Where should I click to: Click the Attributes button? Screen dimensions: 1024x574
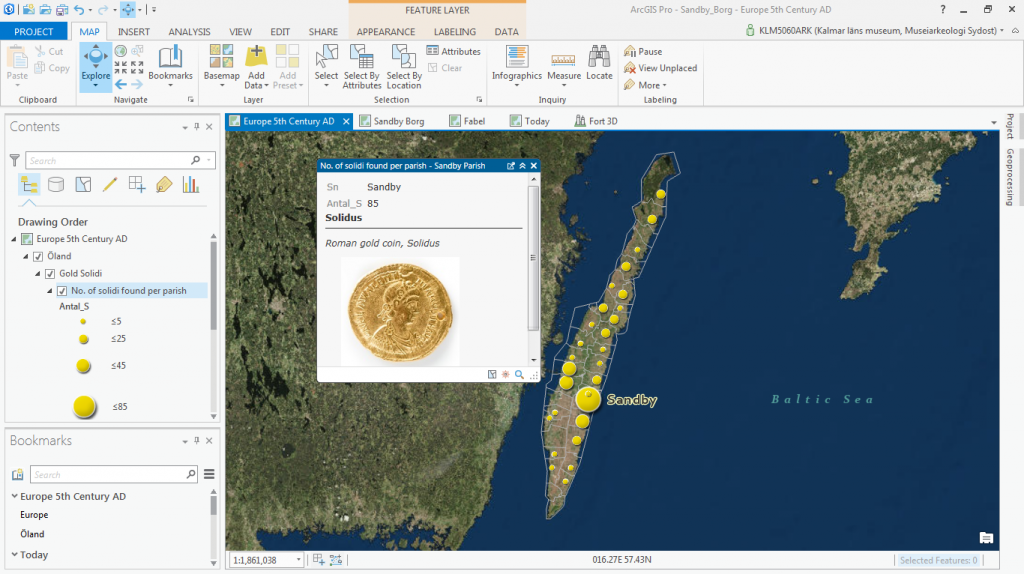pos(453,51)
